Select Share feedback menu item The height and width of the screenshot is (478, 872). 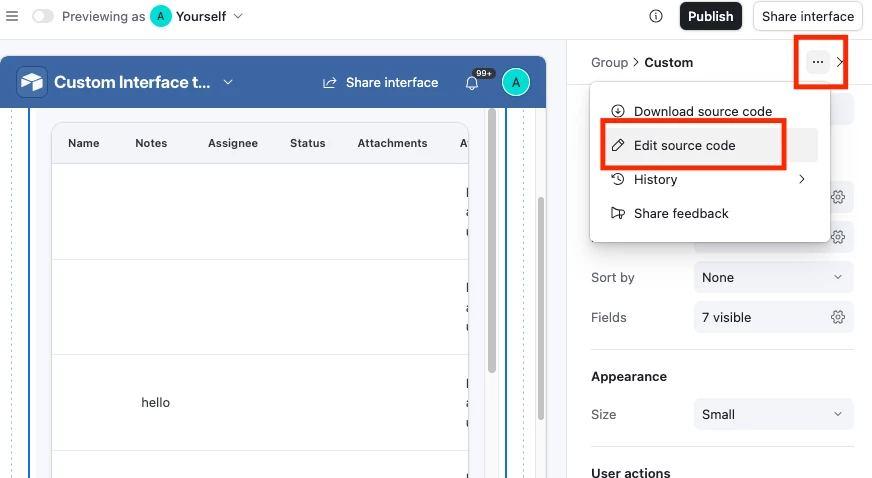pyautogui.click(x=711, y=213)
